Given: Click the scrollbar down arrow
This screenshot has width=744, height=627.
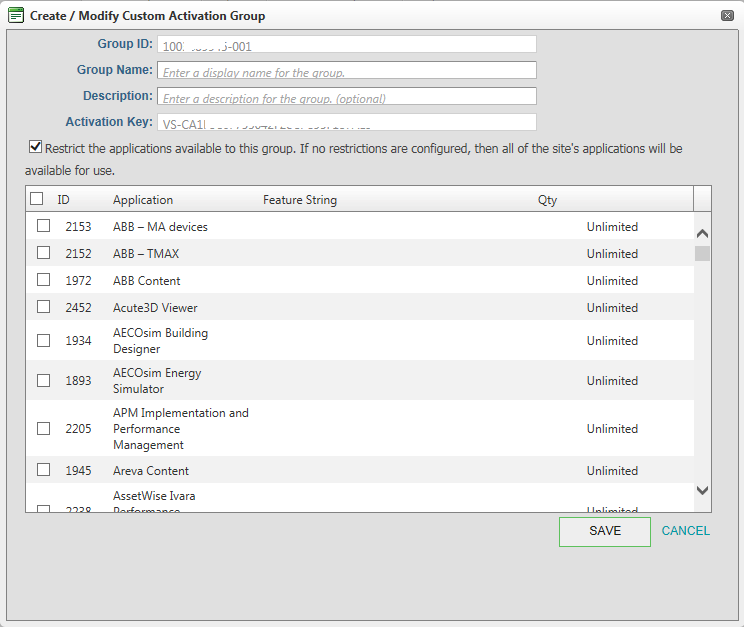Looking at the screenshot, I should [702, 490].
